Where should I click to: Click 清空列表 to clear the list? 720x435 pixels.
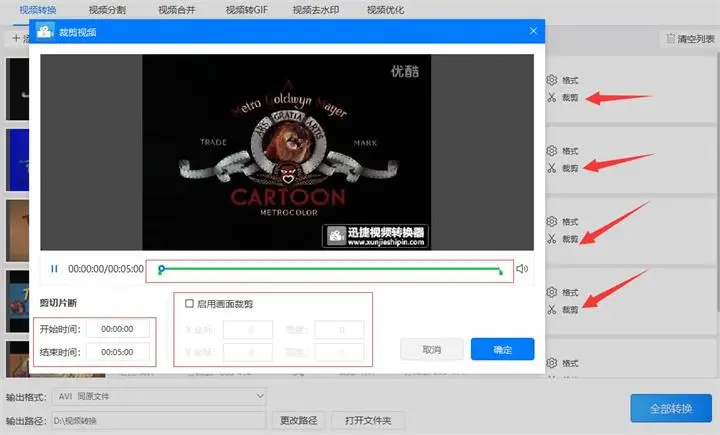(x=691, y=39)
